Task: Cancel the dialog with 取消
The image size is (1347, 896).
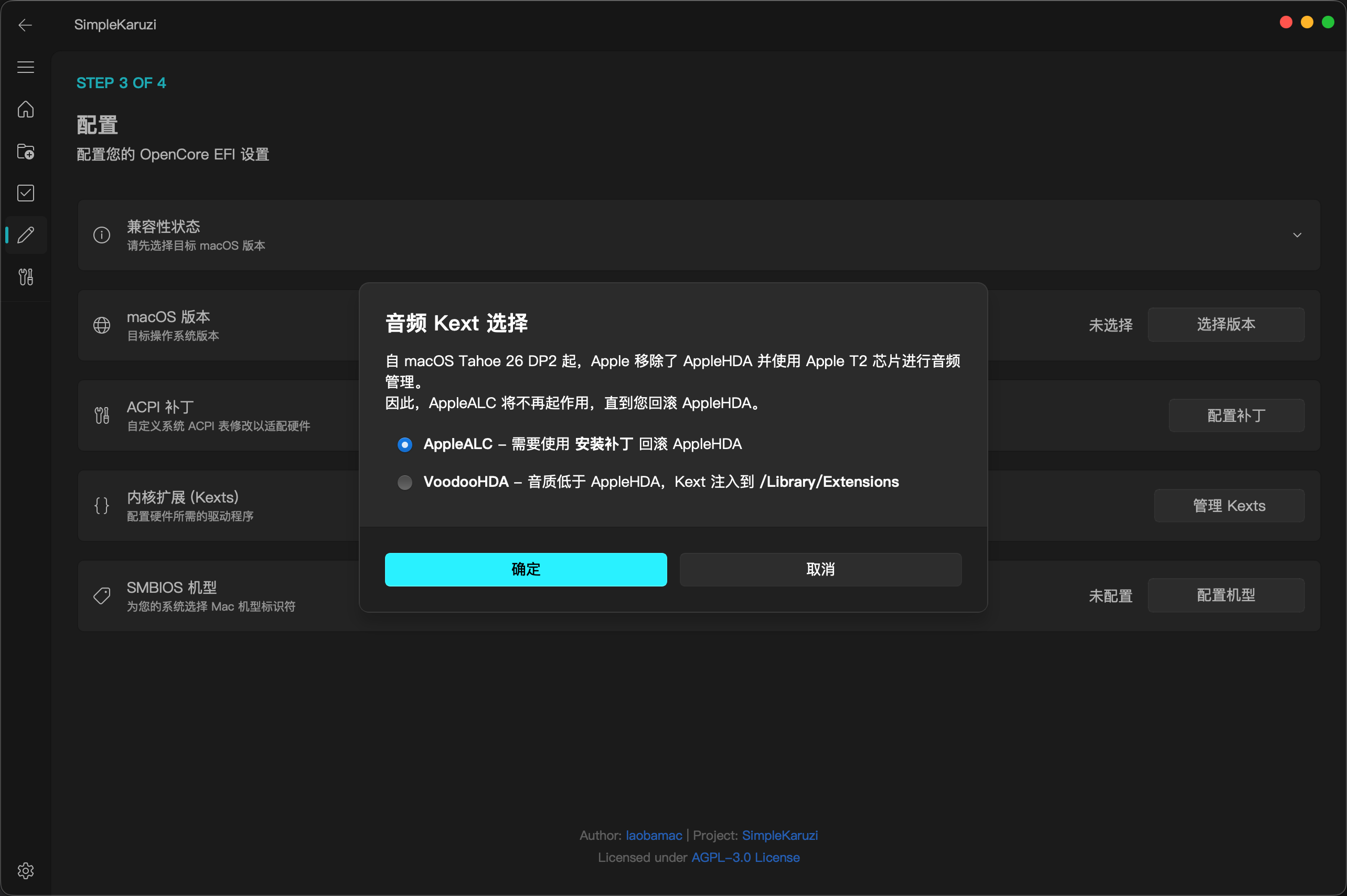Action: (x=820, y=569)
